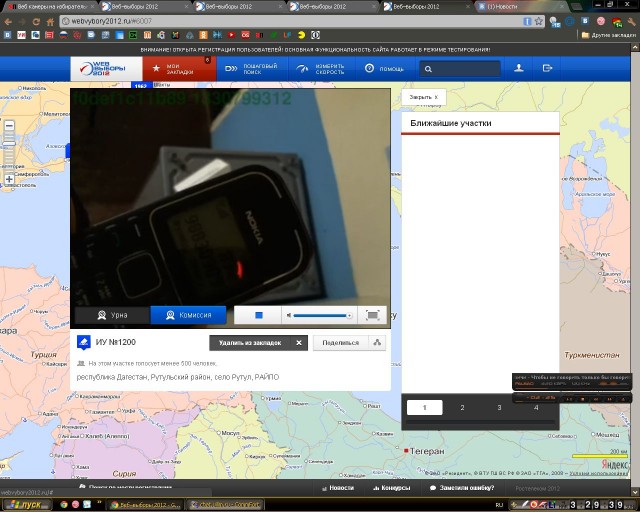The image size is (640, 512).
Task: Reload the page with refresh icon
Action: pyautogui.click(x=36, y=22)
